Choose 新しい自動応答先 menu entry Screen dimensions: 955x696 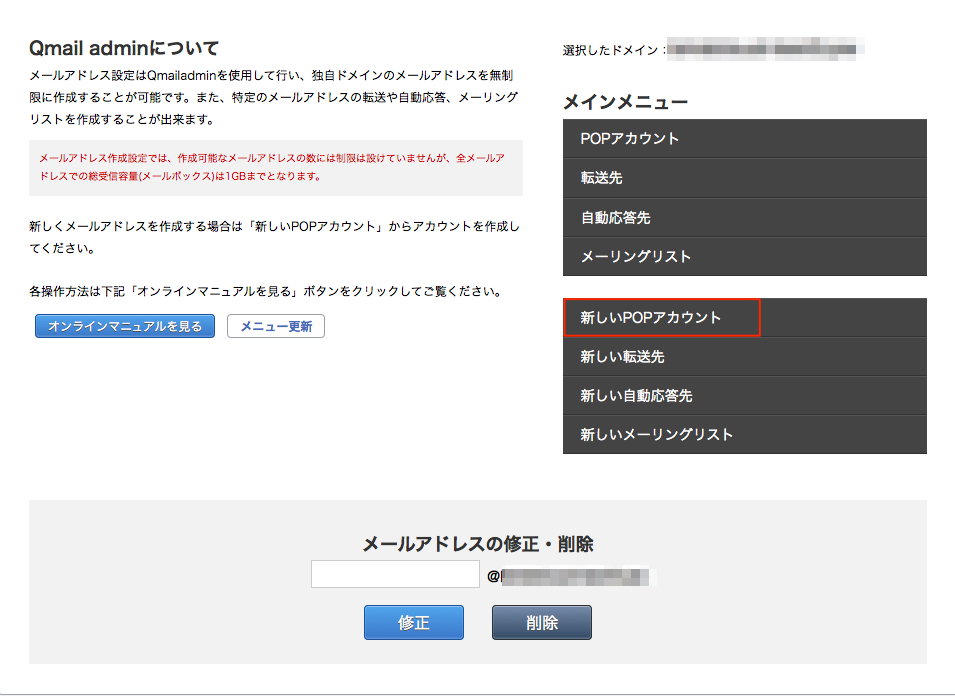[744, 396]
